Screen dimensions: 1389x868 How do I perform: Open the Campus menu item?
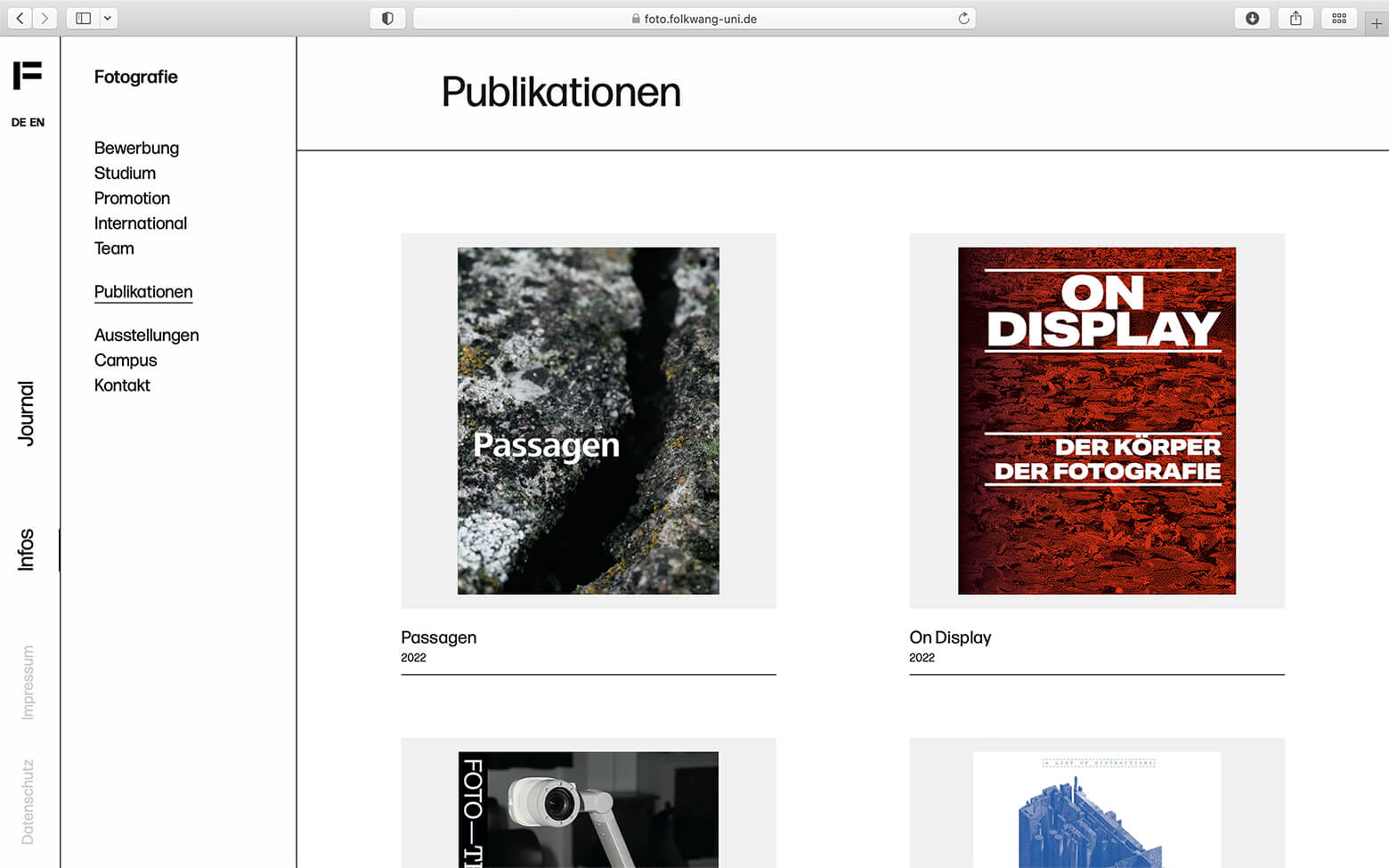[x=126, y=360]
